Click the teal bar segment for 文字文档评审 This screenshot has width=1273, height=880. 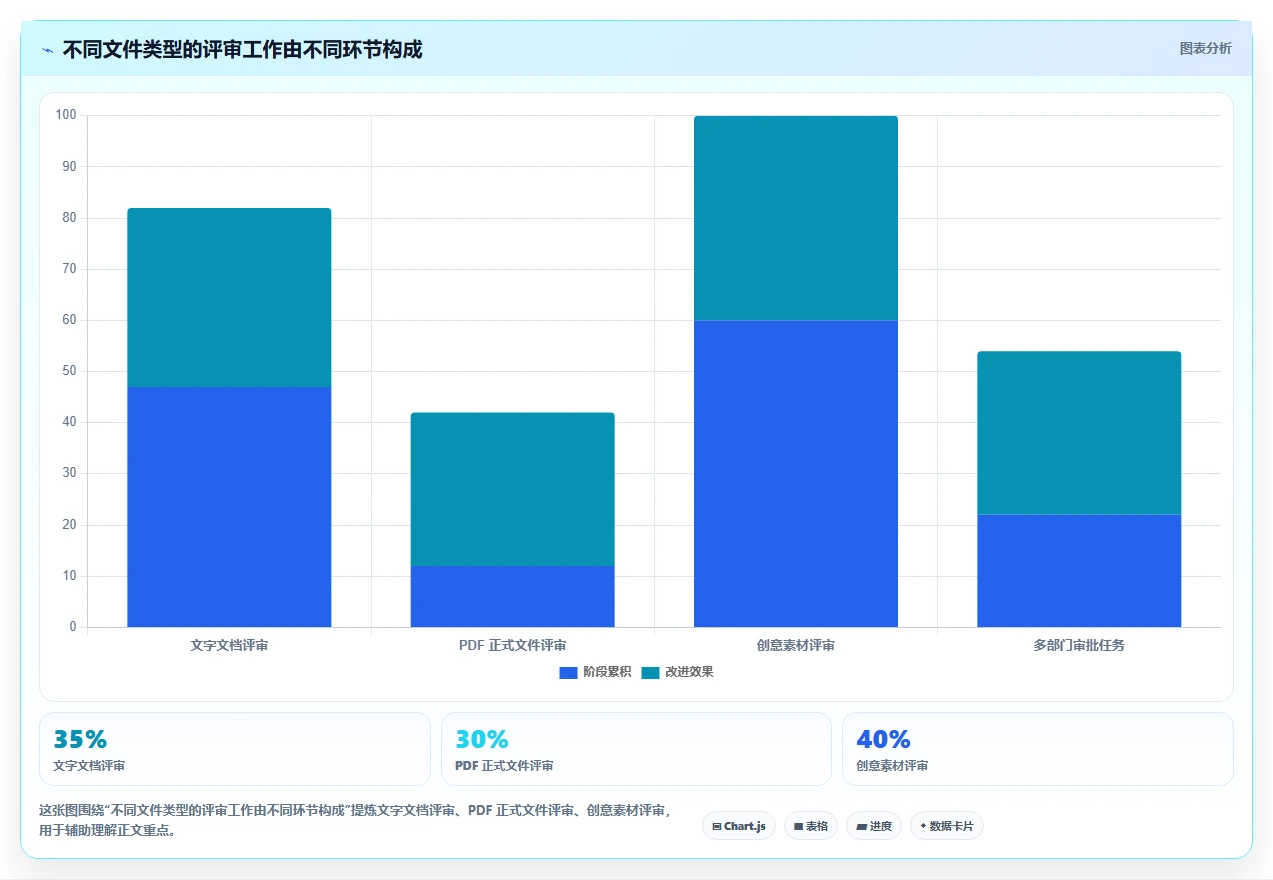(x=229, y=297)
